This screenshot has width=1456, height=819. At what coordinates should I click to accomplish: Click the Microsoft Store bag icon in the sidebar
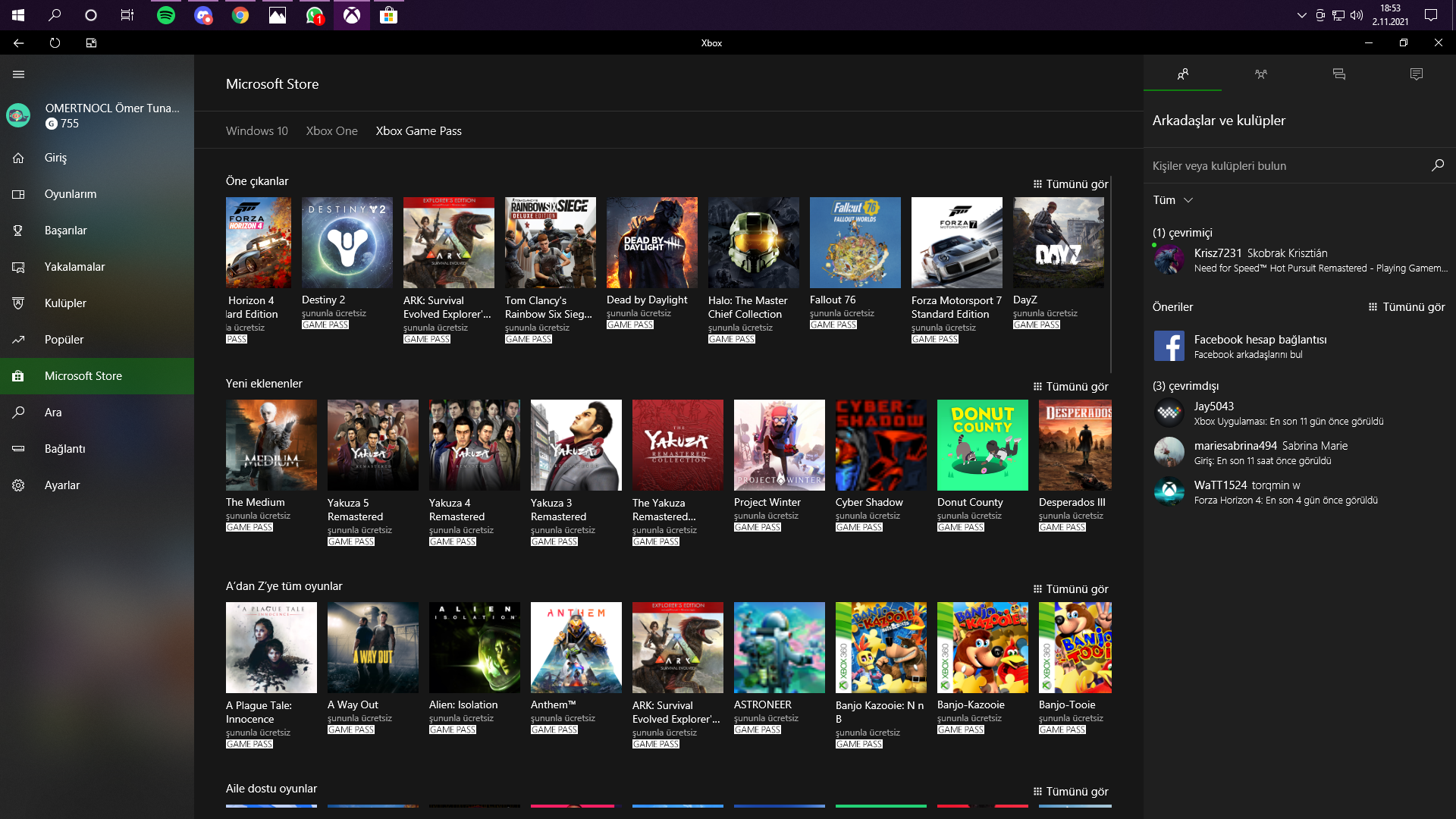pos(18,376)
